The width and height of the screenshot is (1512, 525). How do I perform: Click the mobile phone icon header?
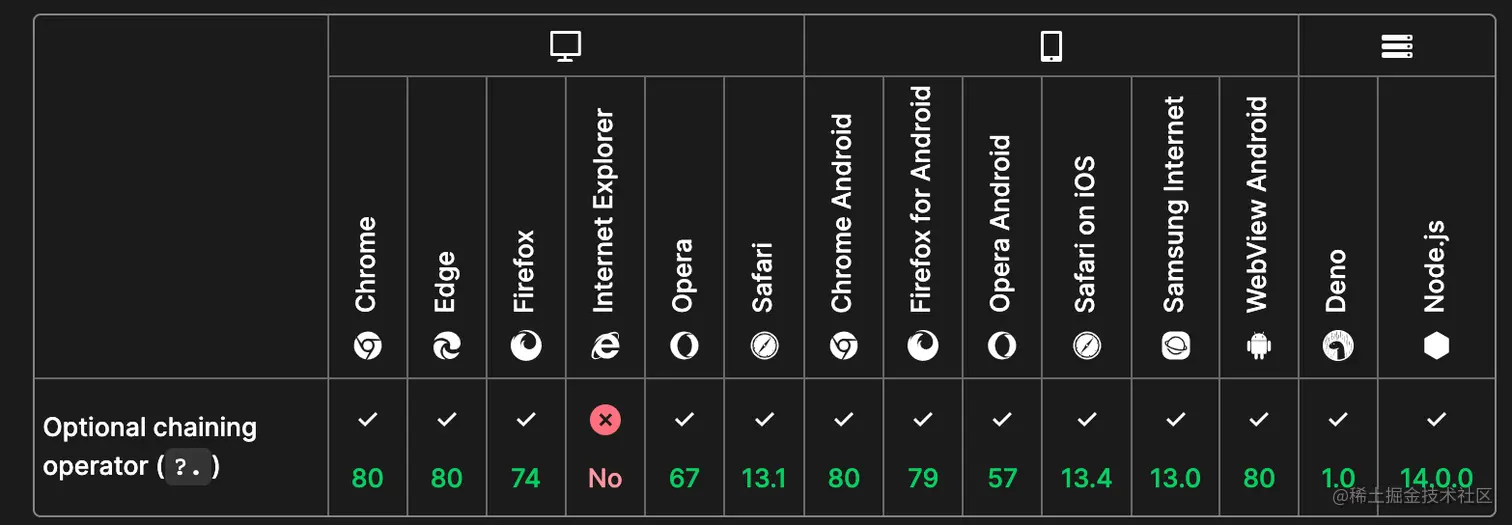(x=1051, y=46)
